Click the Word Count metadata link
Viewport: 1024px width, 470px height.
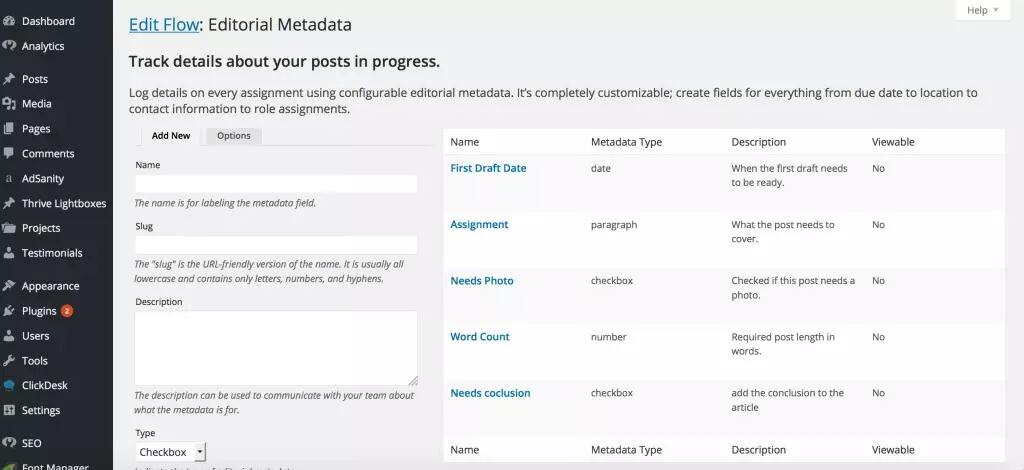480,337
